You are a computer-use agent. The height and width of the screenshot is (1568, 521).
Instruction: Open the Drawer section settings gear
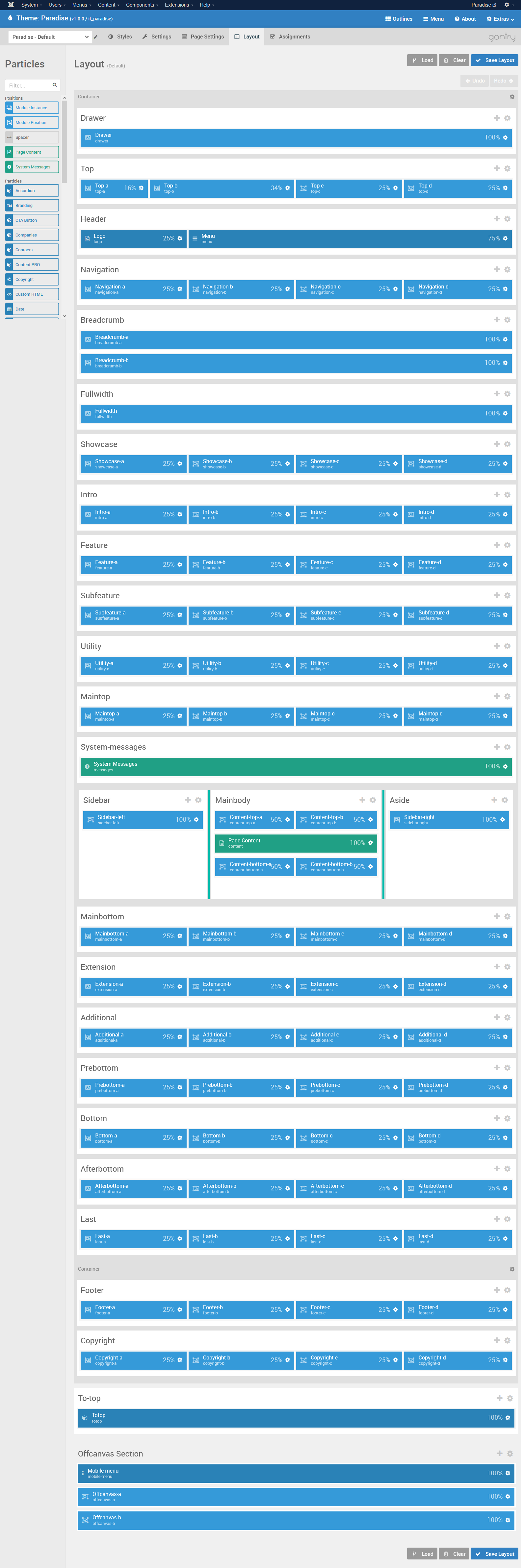coord(507,118)
